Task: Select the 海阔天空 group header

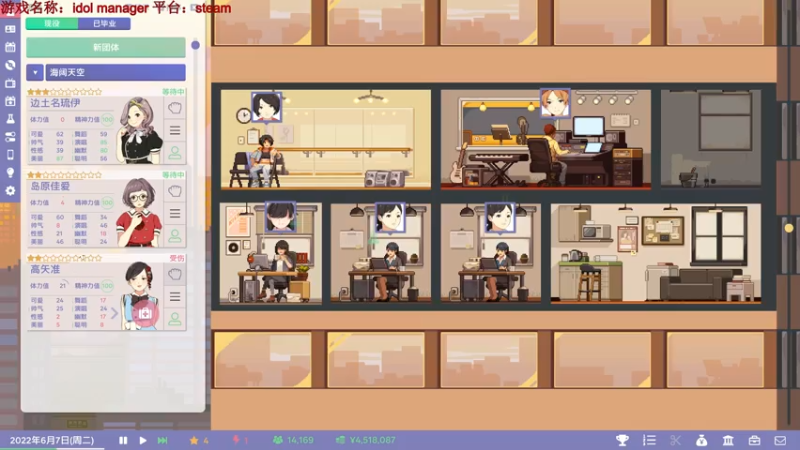Action: pos(115,72)
